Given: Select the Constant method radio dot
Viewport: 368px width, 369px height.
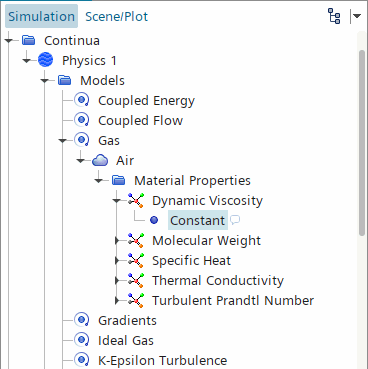Looking at the screenshot, I should pyautogui.click(x=154, y=220).
